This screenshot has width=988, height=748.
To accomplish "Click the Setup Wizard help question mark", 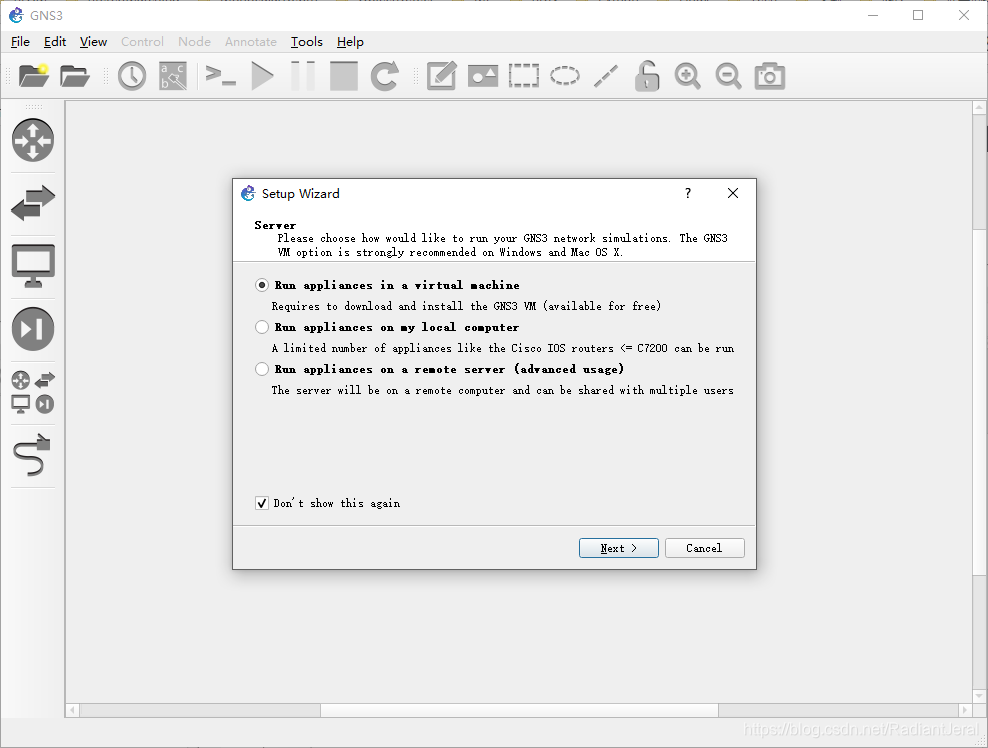I will click(x=688, y=193).
